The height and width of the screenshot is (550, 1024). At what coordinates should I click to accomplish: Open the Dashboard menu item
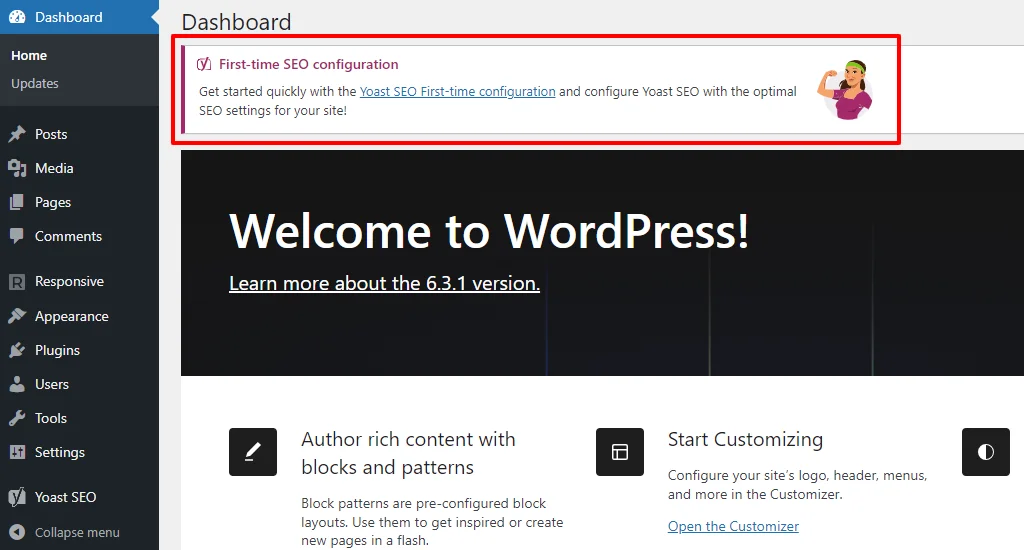[x=79, y=17]
